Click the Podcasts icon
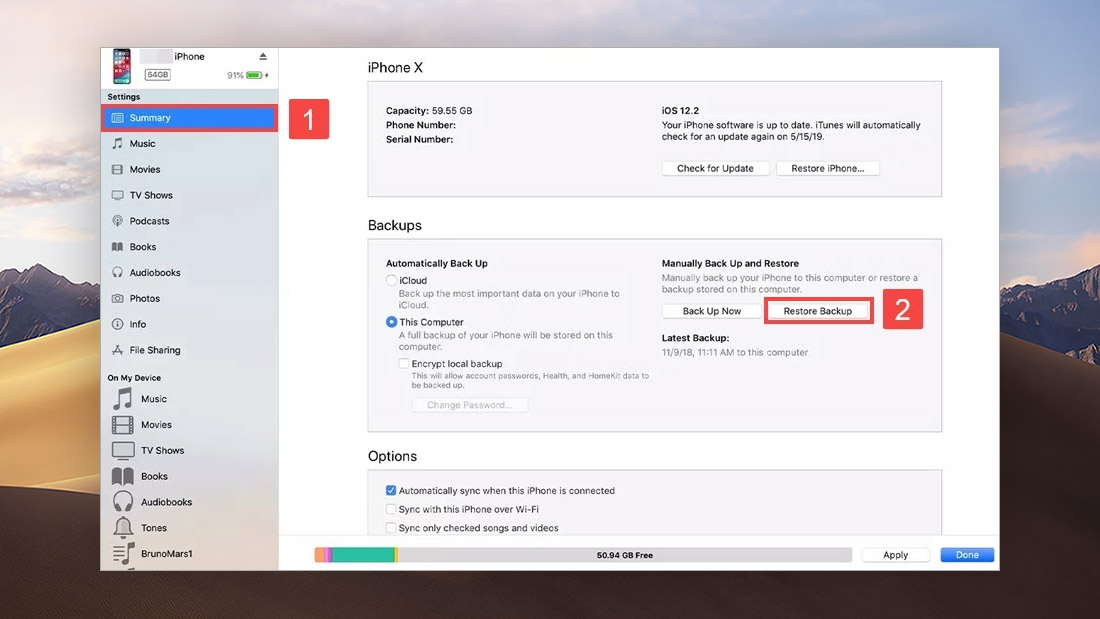This screenshot has height=619, width=1100. coord(117,221)
